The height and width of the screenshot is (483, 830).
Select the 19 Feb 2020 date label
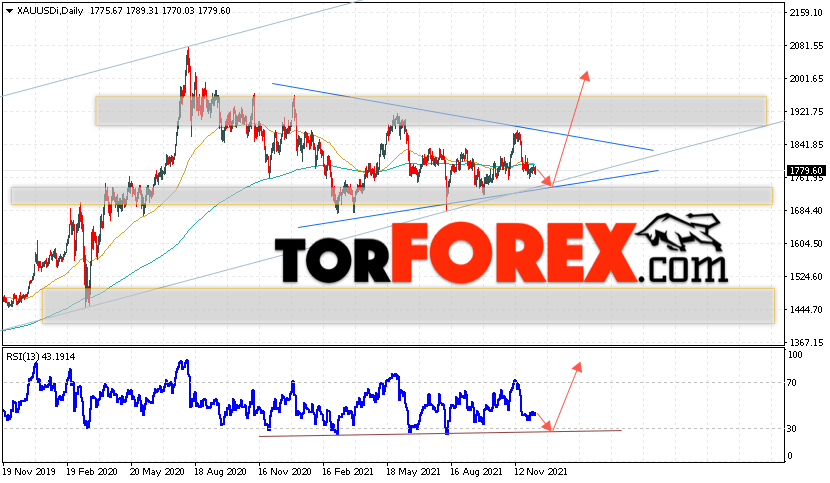(x=92, y=471)
